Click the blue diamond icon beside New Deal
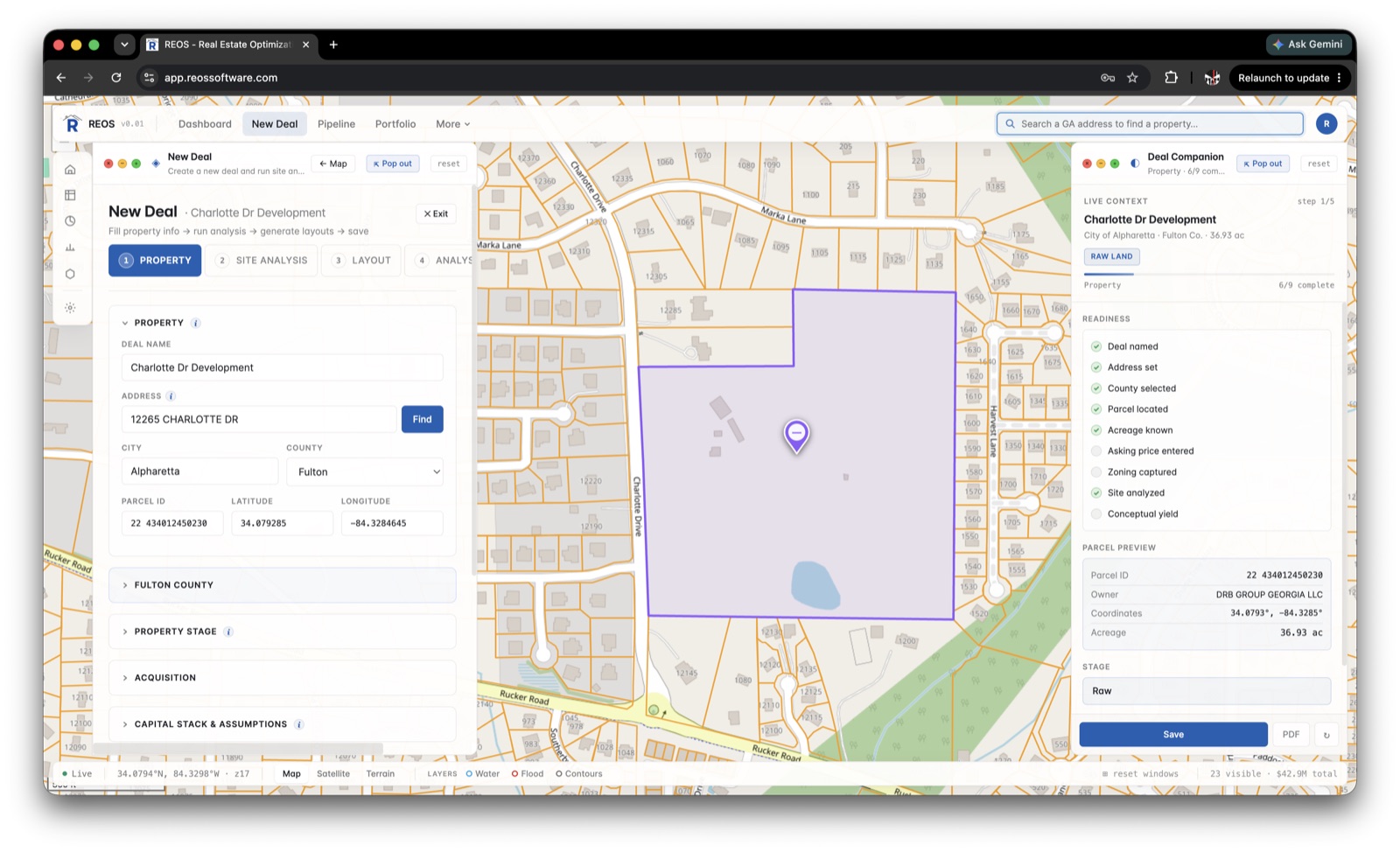Viewport: 1400px width, 852px height. coord(156,164)
